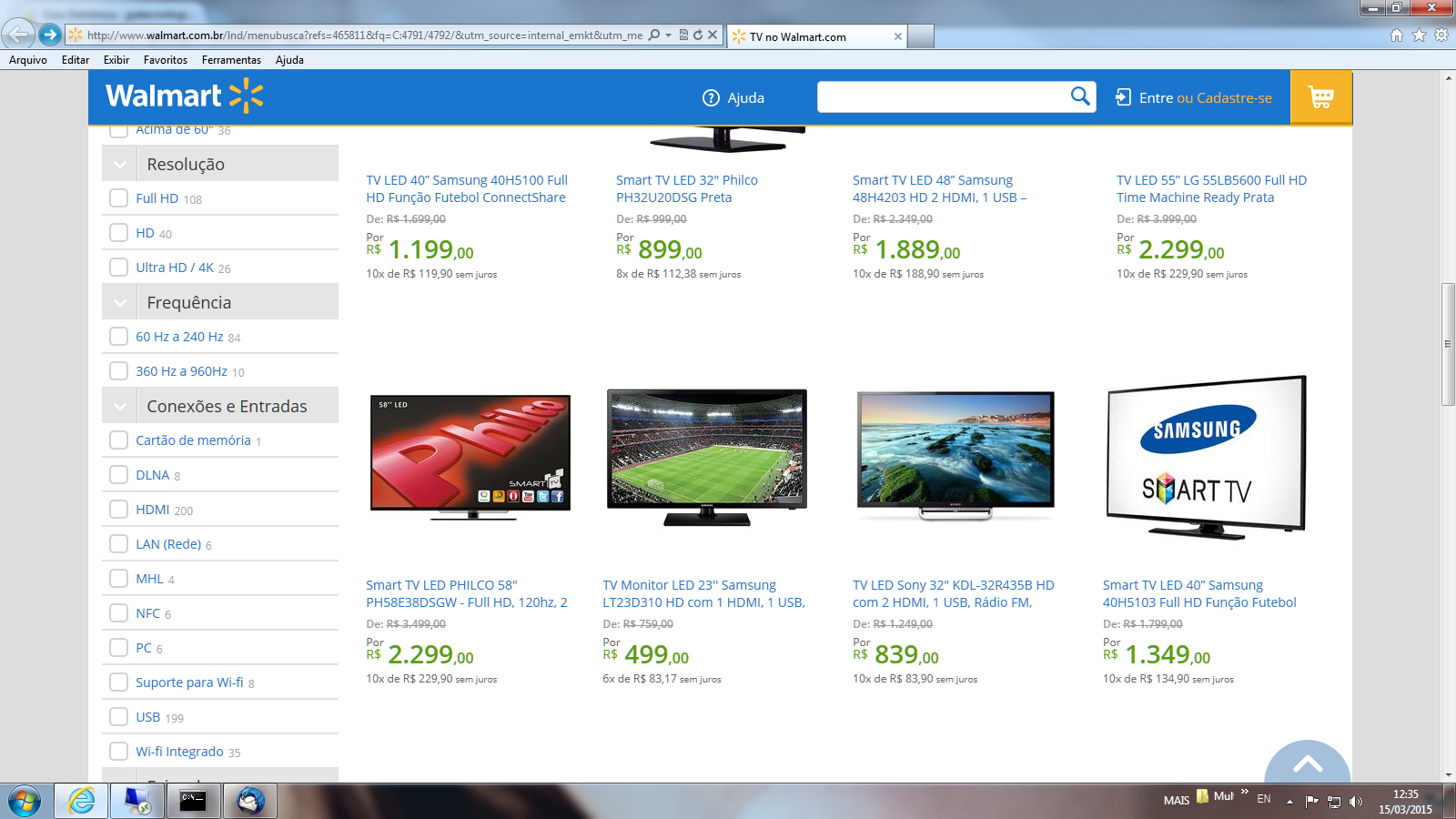
Task: Check the HD resolution filter
Action: (118, 233)
